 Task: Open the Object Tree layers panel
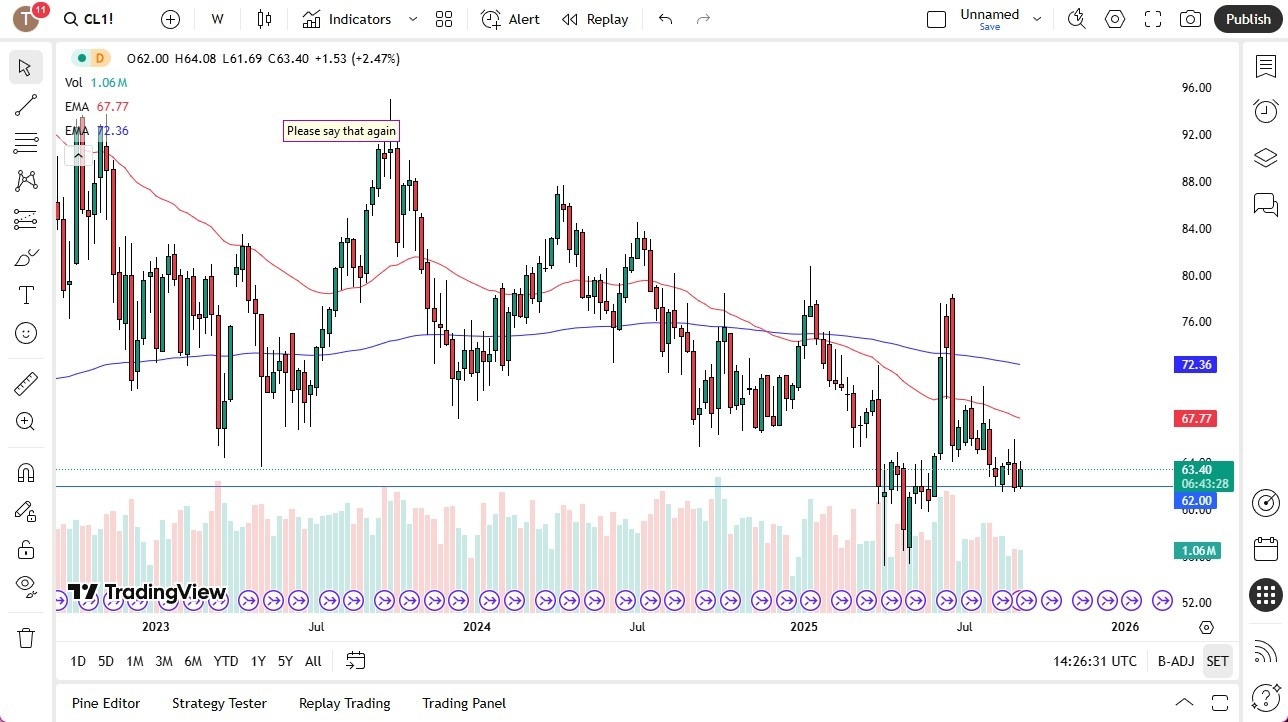(x=1265, y=157)
